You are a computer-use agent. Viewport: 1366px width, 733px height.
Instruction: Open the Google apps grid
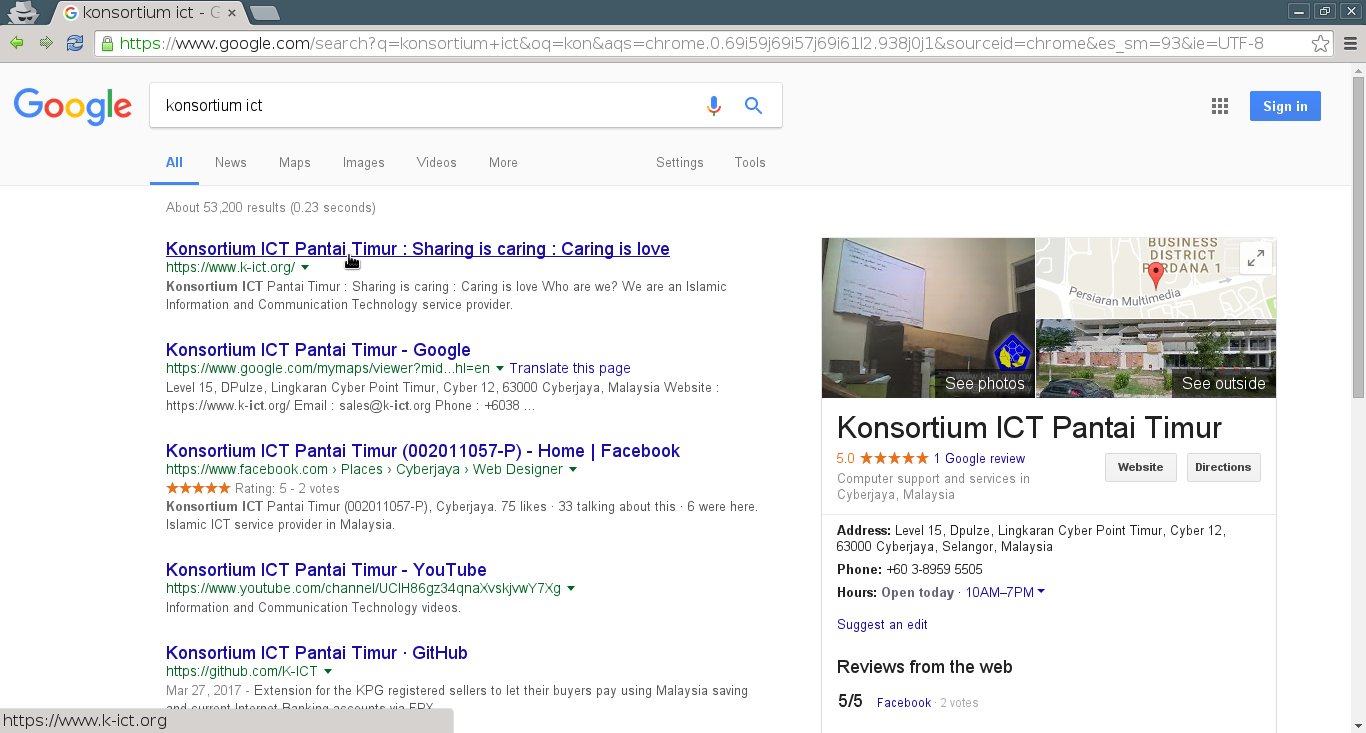coord(1219,106)
